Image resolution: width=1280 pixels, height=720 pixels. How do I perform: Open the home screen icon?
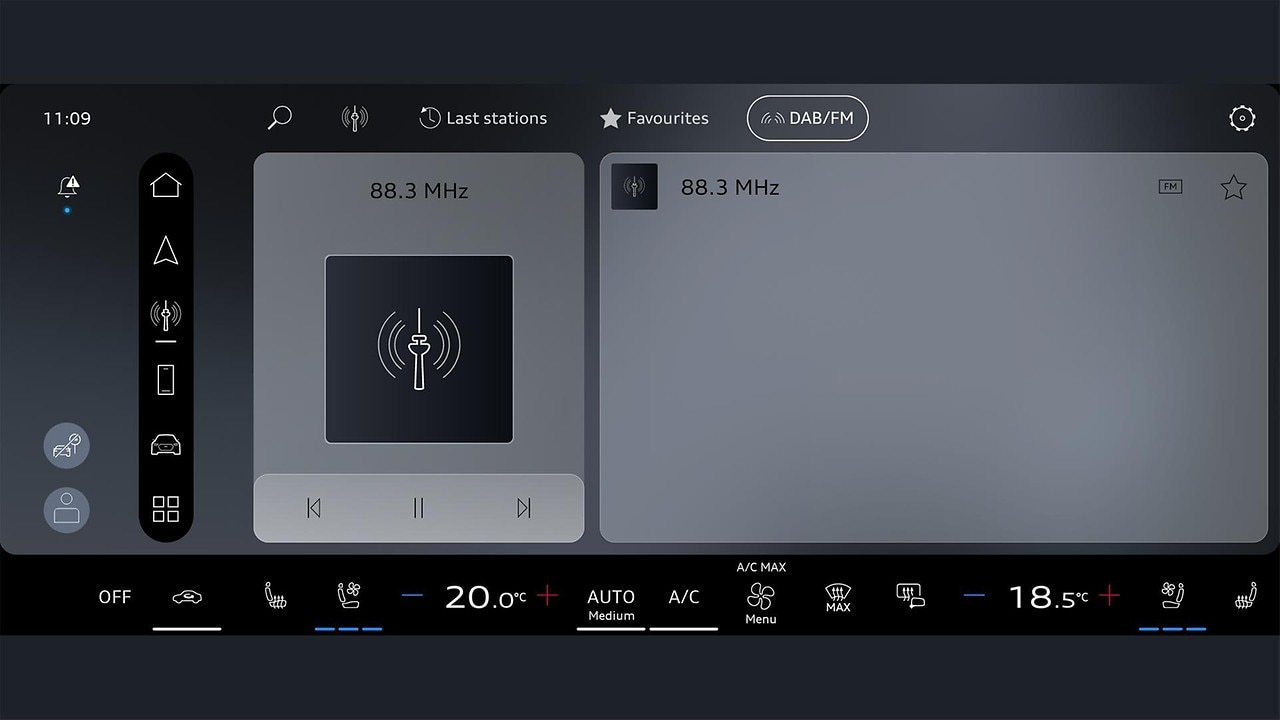click(166, 185)
